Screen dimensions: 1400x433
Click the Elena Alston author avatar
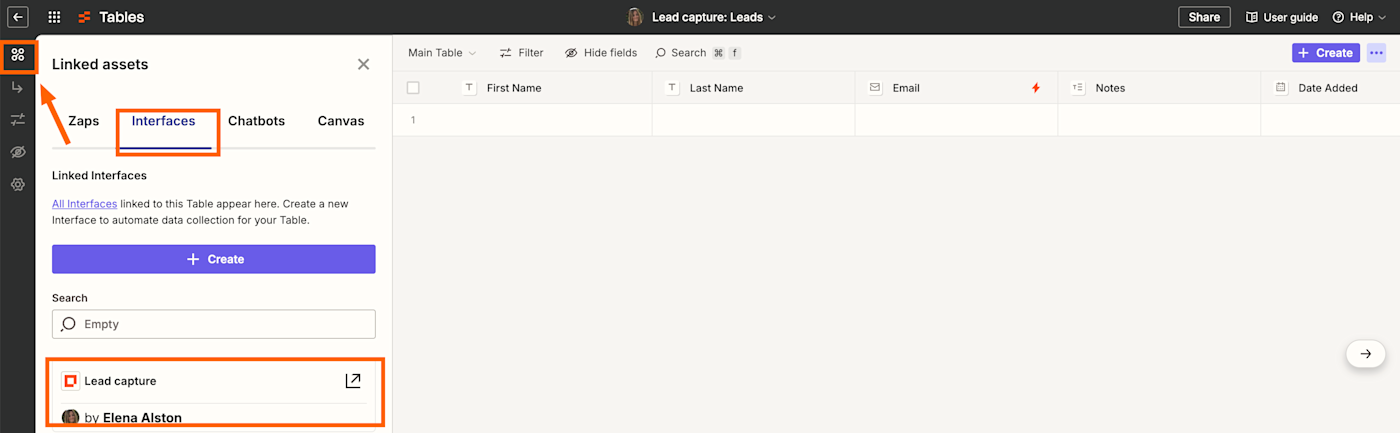pyautogui.click(x=71, y=417)
